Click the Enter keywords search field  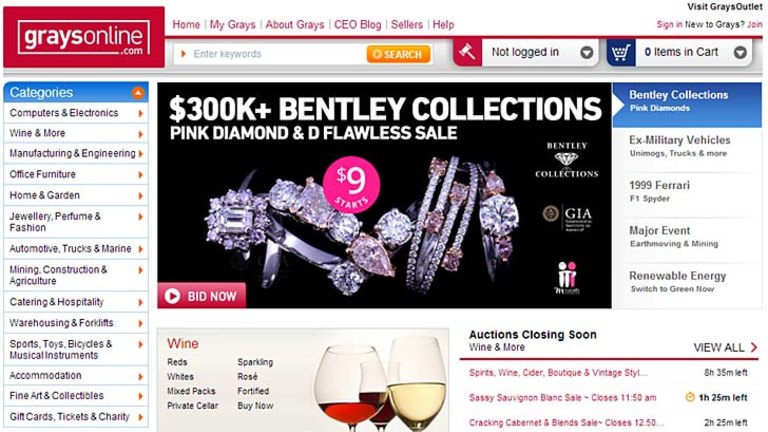tap(270, 54)
